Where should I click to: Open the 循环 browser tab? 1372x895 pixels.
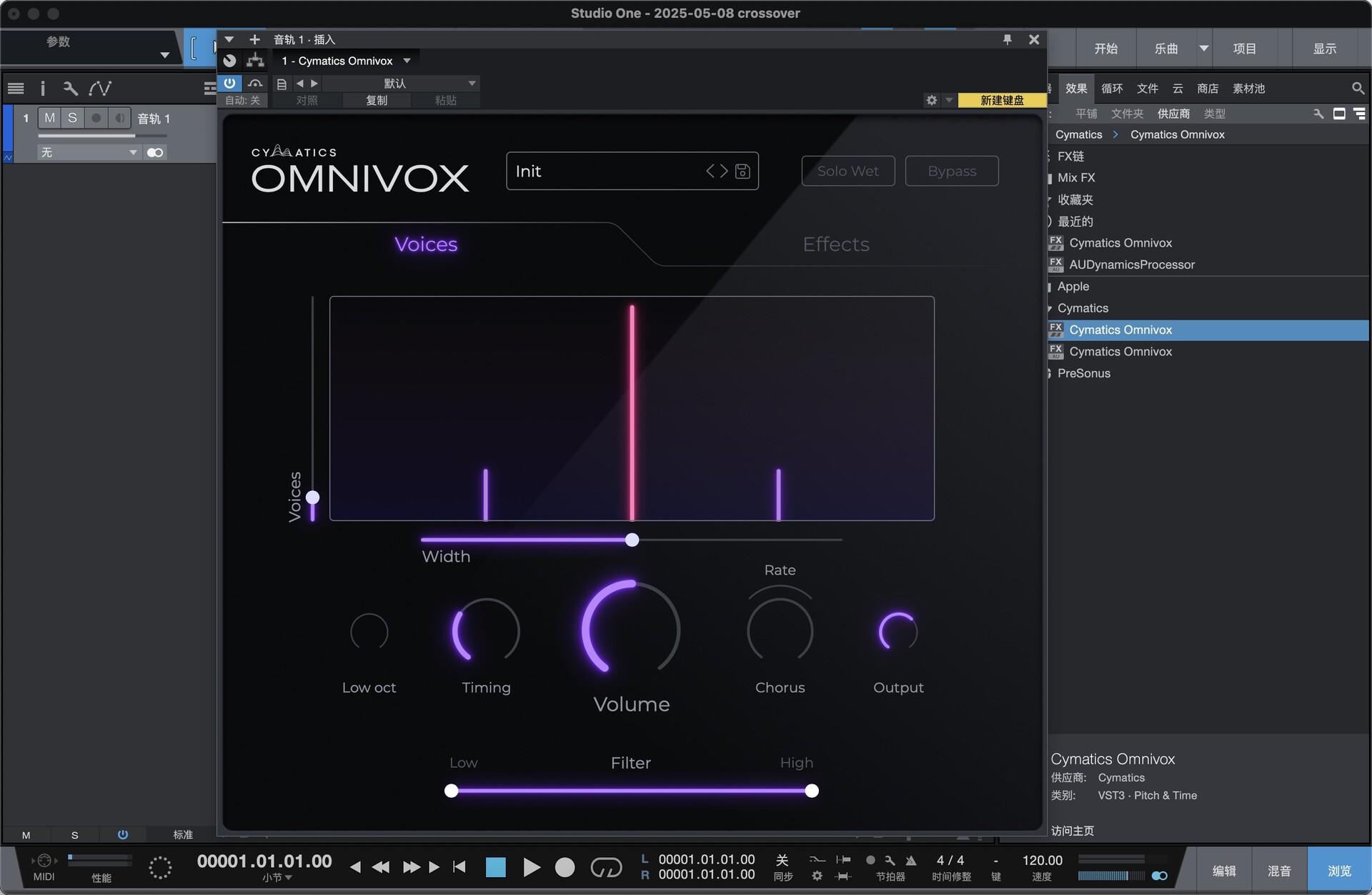1112,89
